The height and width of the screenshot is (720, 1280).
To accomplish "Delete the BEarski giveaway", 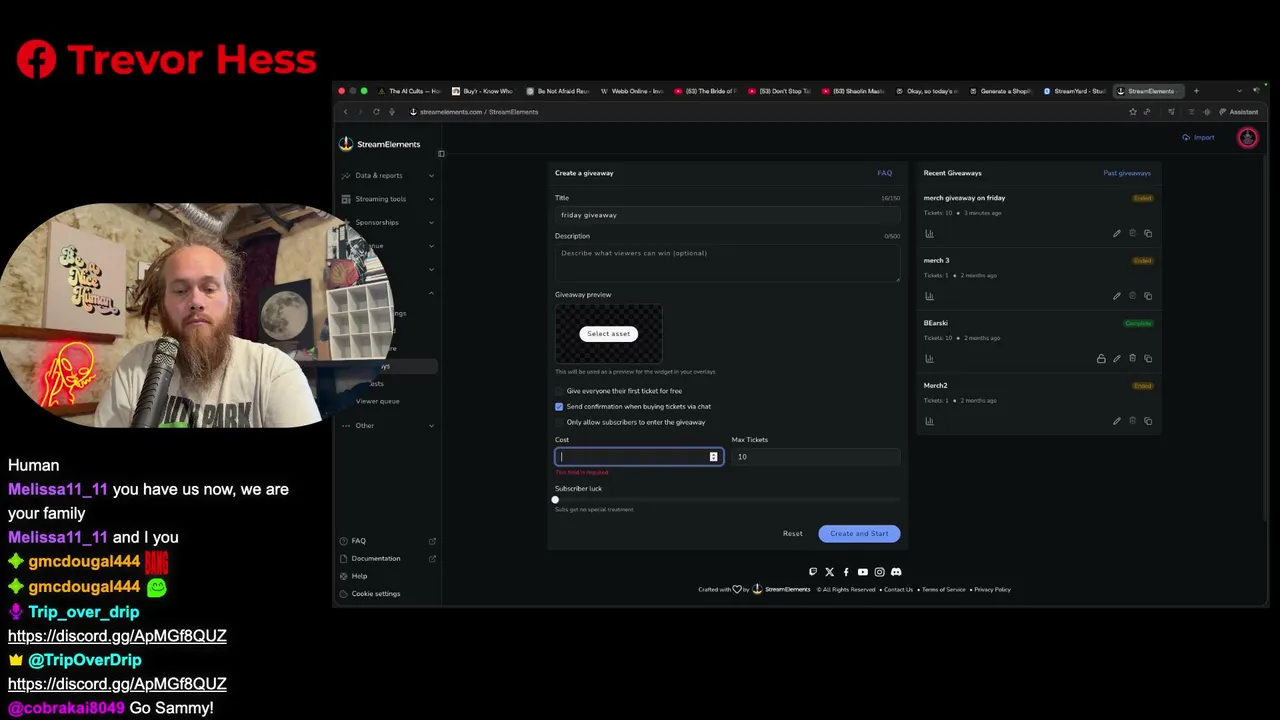I will (x=1132, y=359).
